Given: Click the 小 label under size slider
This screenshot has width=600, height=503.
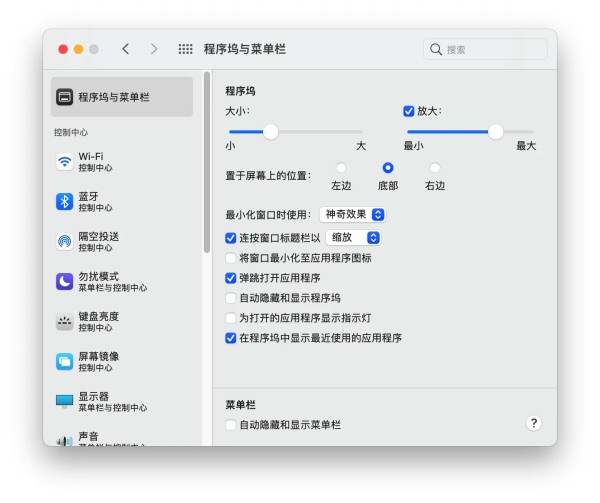Looking at the screenshot, I should coord(230,146).
